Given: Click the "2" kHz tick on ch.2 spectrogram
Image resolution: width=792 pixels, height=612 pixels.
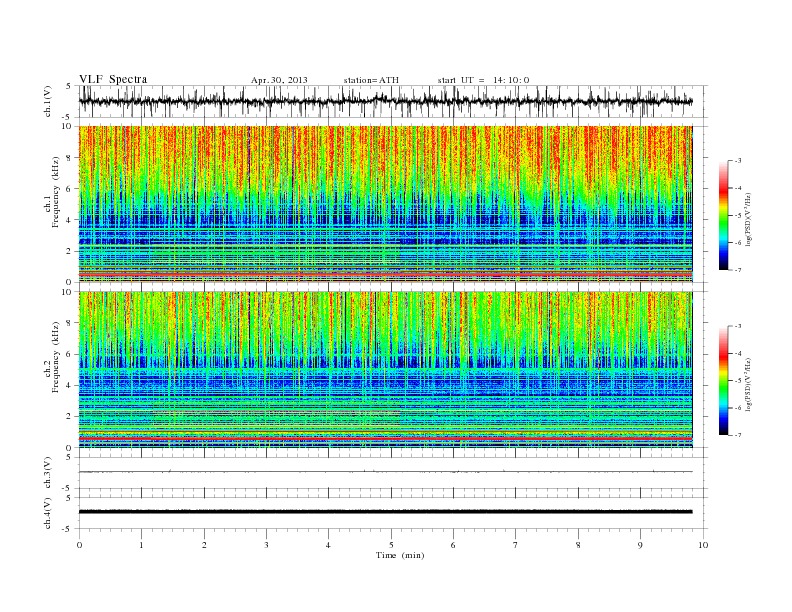Looking at the screenshot, I should point(69,416).
